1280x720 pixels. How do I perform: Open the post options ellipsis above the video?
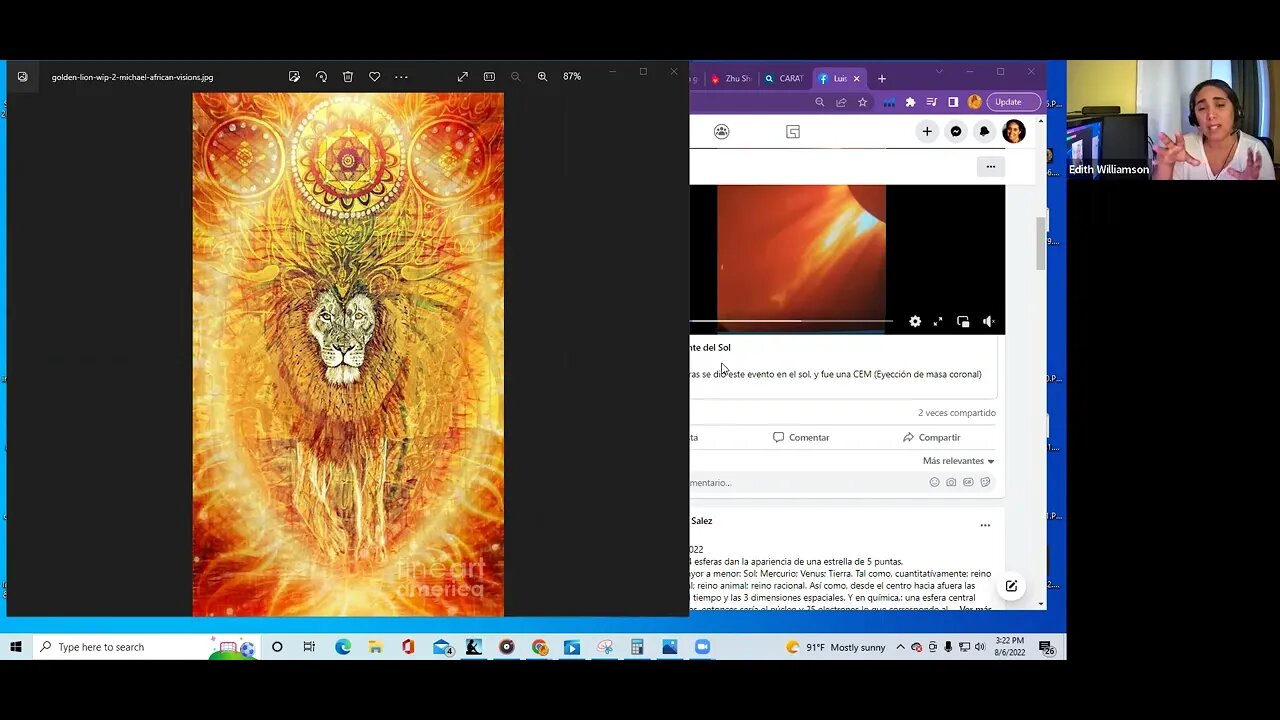[990, 167]
